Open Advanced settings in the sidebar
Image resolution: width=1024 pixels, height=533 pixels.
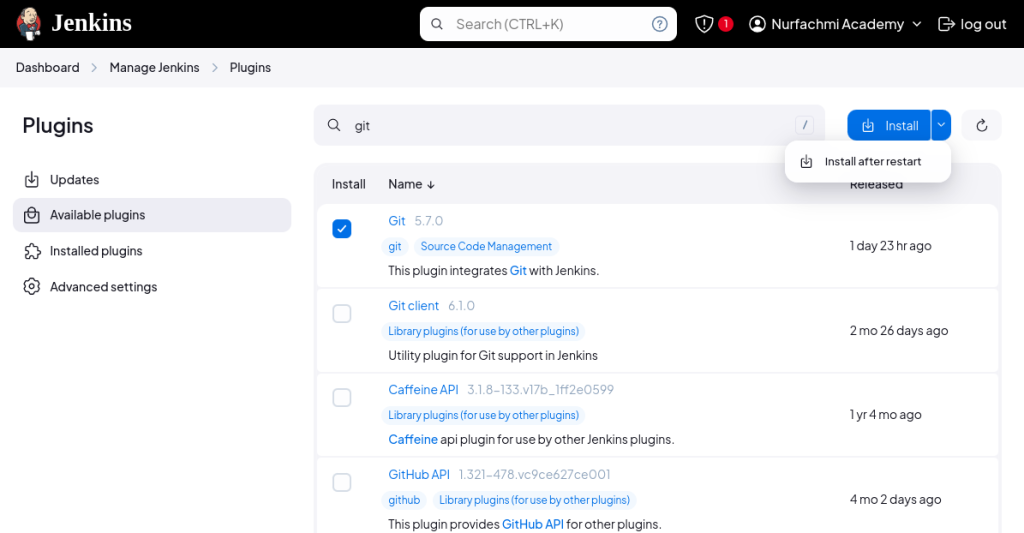(x=152, y=287)
